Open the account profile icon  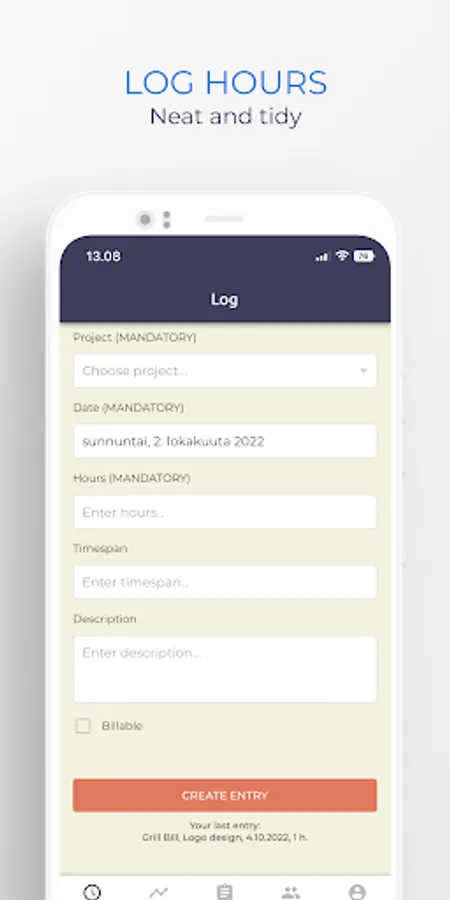[357, 891]
